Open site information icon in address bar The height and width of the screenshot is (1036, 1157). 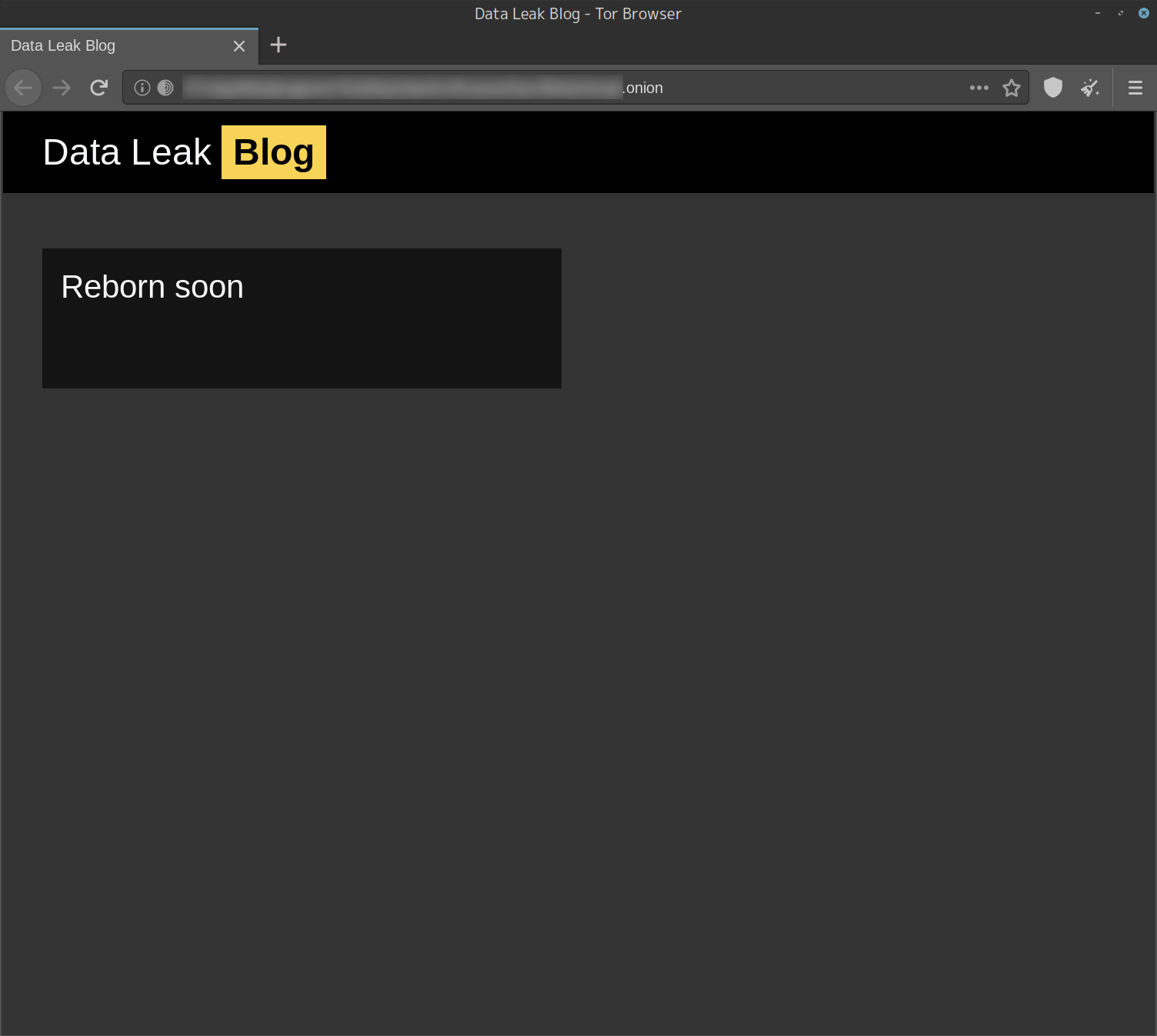142,88
